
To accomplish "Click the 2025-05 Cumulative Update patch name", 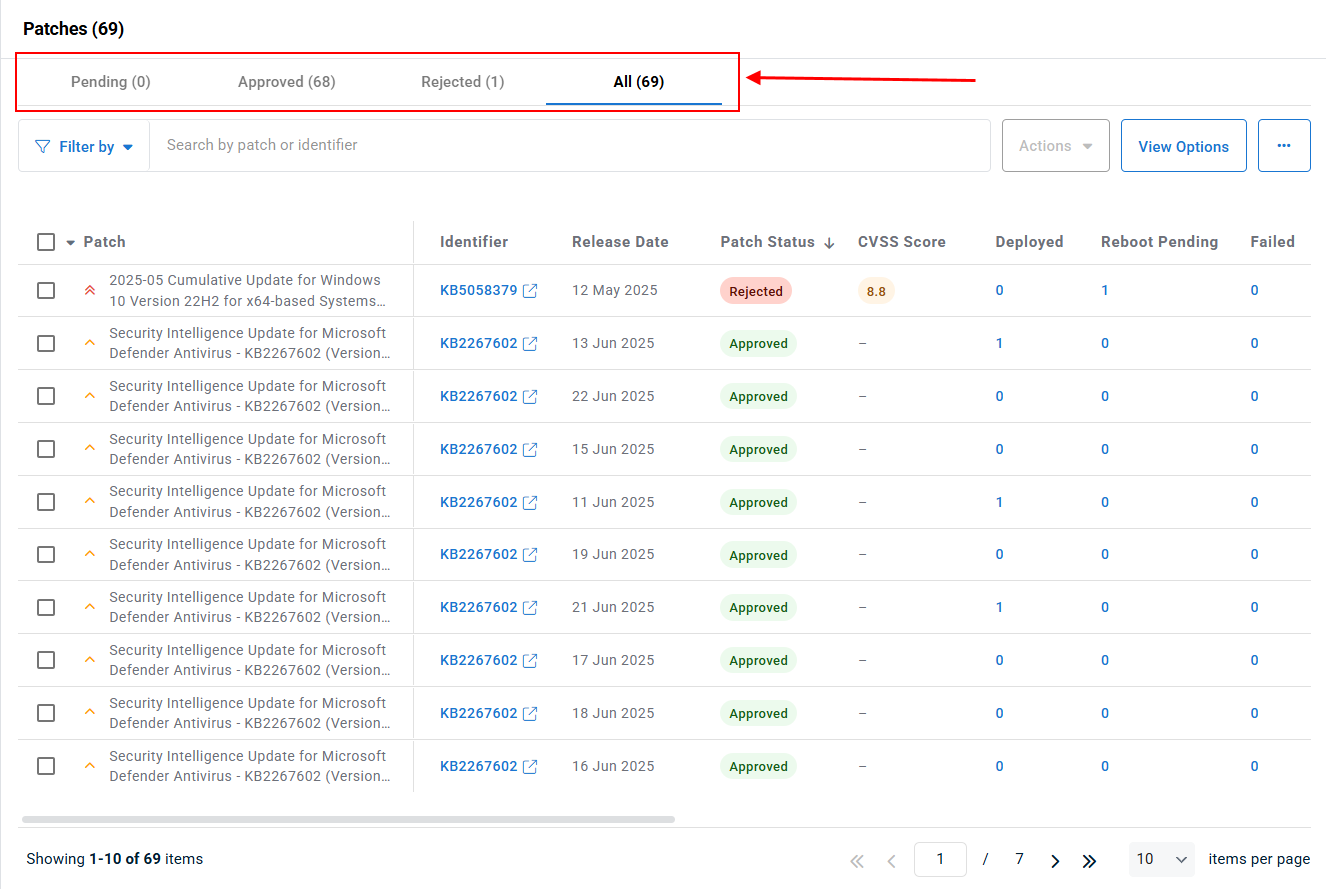I will click(x=247, y=291).
